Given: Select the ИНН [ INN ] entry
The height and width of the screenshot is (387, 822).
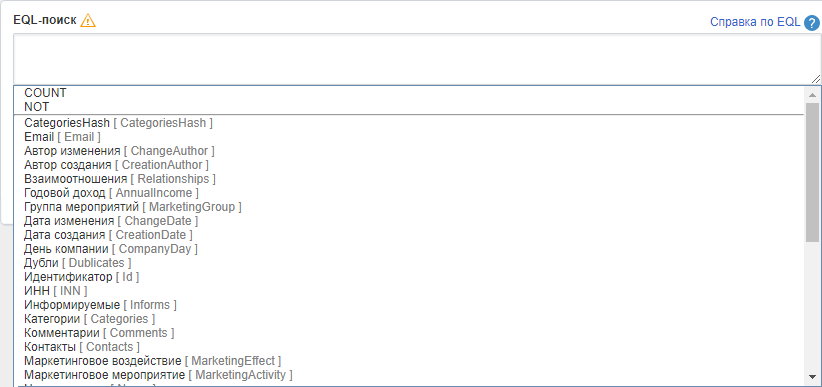Looking at the screenshot, I should 409,291.
